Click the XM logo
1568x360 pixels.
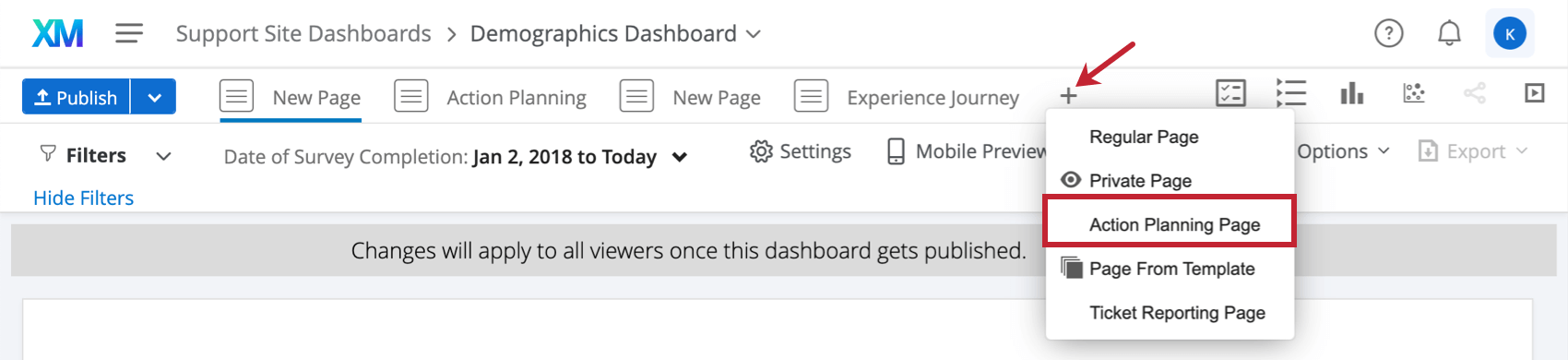(57, 33)
